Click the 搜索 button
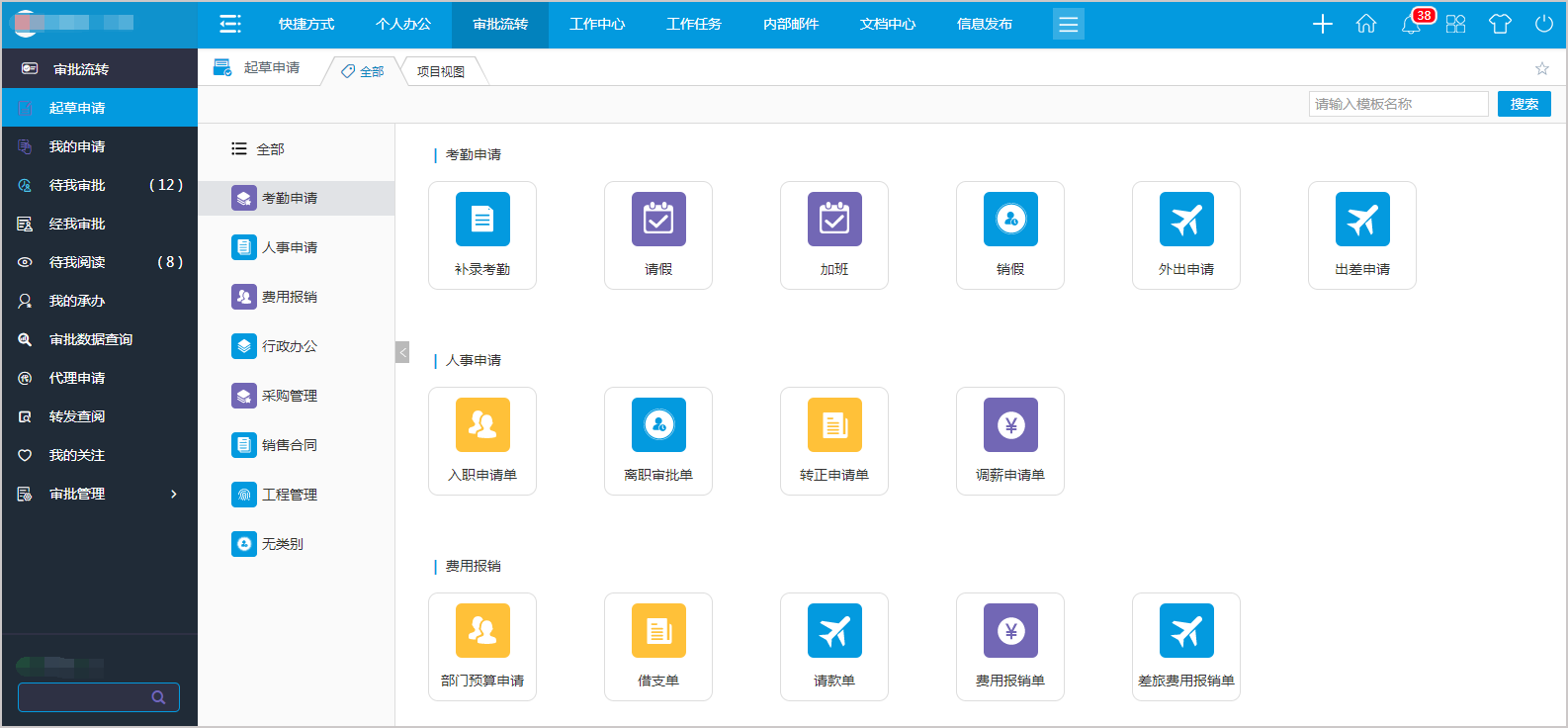 1524,104
